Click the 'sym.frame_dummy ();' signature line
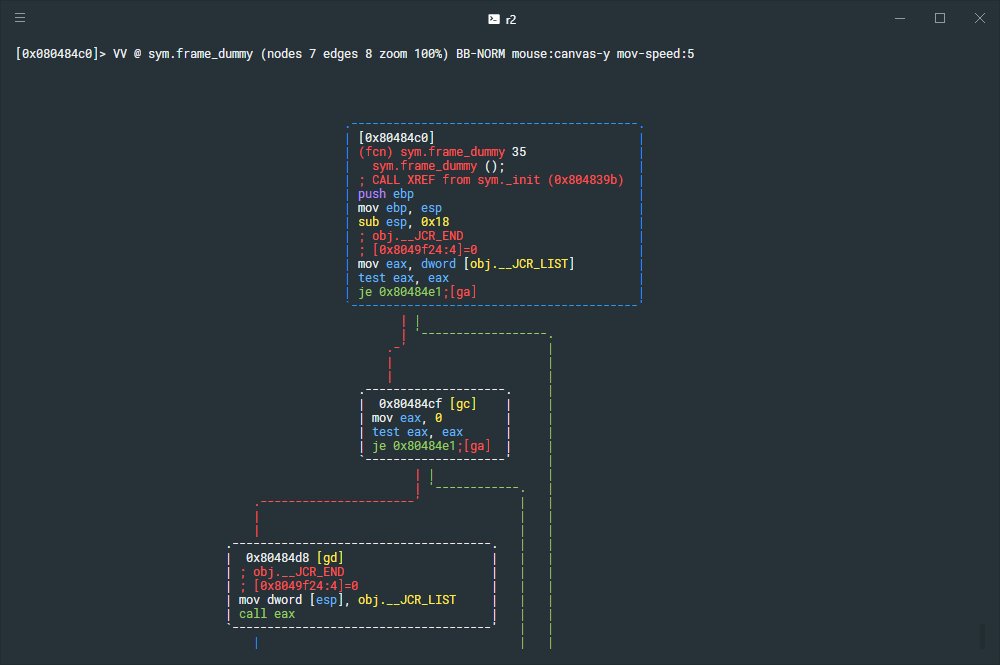 pos(438,166)
